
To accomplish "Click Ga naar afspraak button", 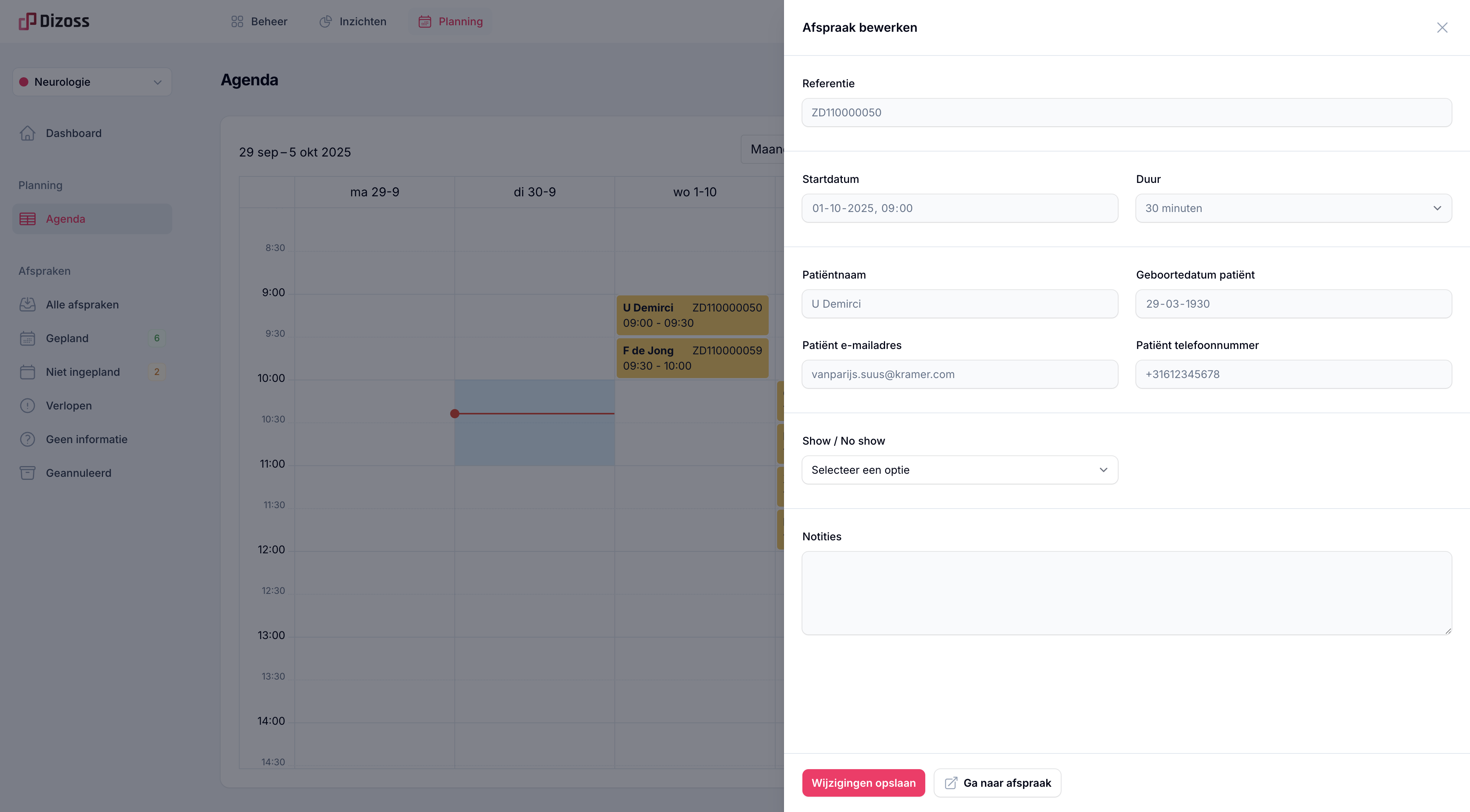I will pyautogui.click(x=997, y=783).
